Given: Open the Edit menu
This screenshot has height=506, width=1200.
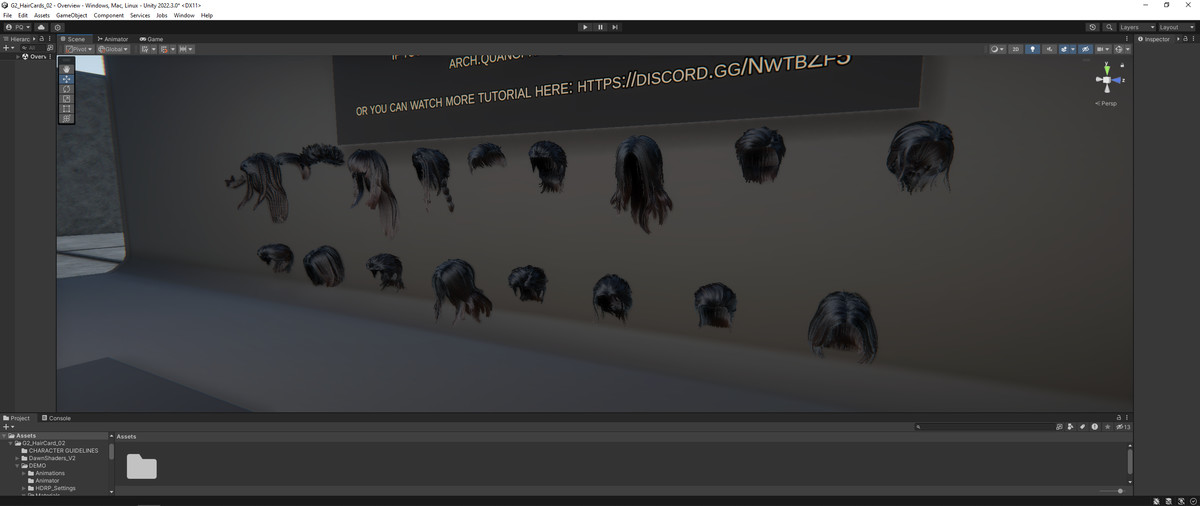Looking at the screenshot, I should coord(23,15).
